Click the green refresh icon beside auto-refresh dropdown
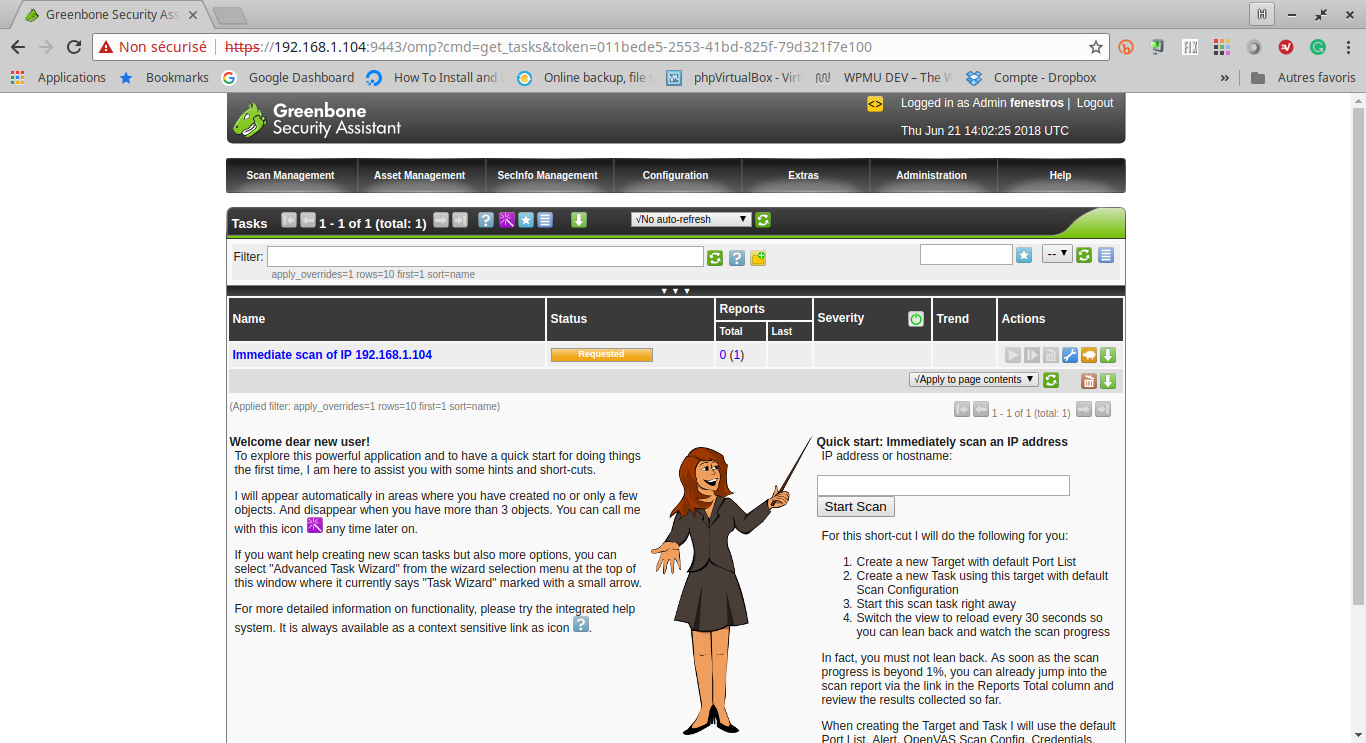Screen dimensions: 1366x743 [x=763, y=220]
